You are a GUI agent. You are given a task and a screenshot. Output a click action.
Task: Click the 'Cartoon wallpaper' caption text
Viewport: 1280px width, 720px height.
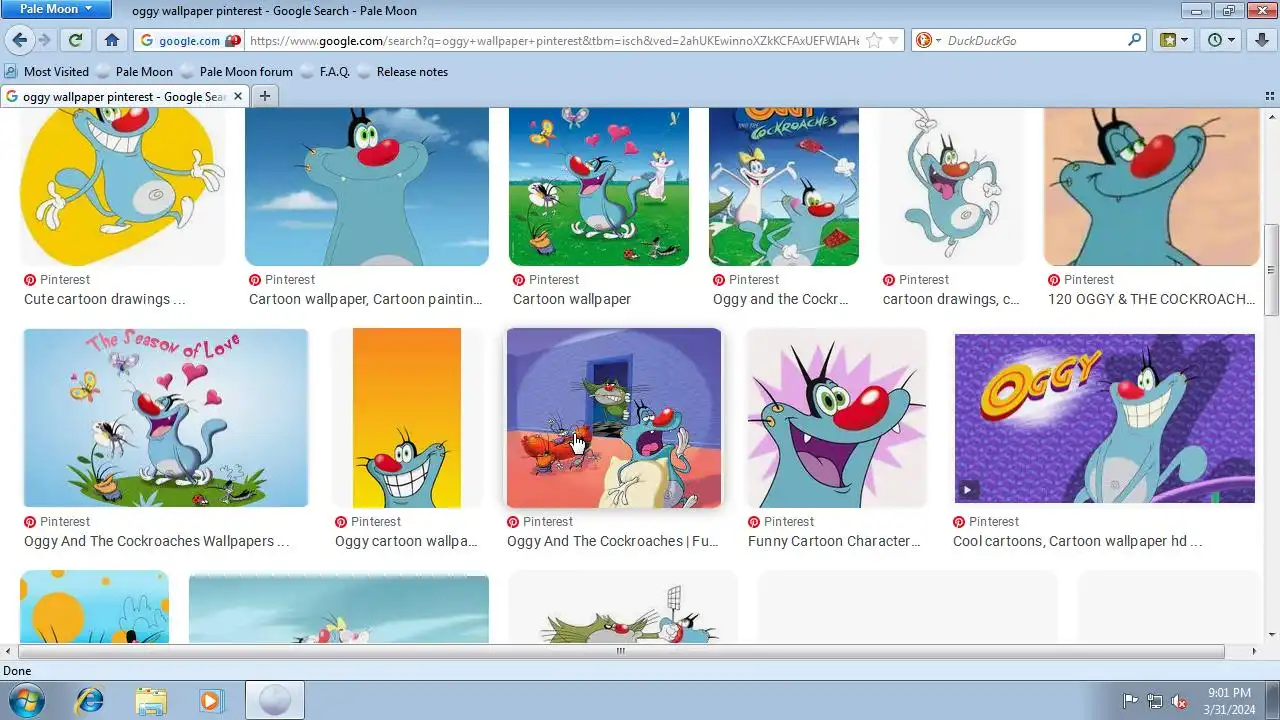pyautogui.click(x=572, y=299)
